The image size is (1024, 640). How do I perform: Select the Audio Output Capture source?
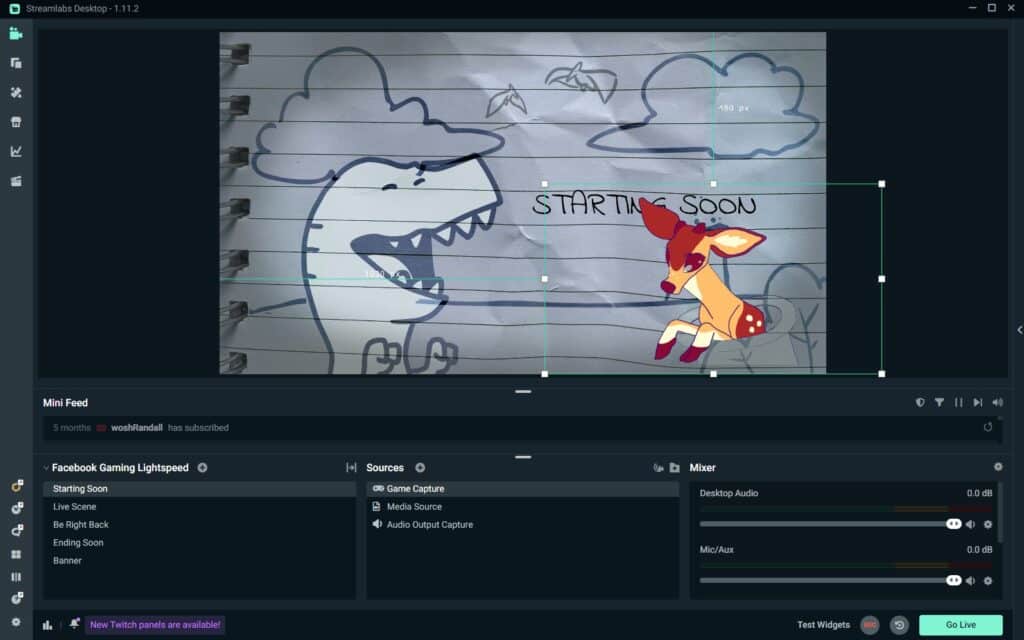tap(522, 524)
